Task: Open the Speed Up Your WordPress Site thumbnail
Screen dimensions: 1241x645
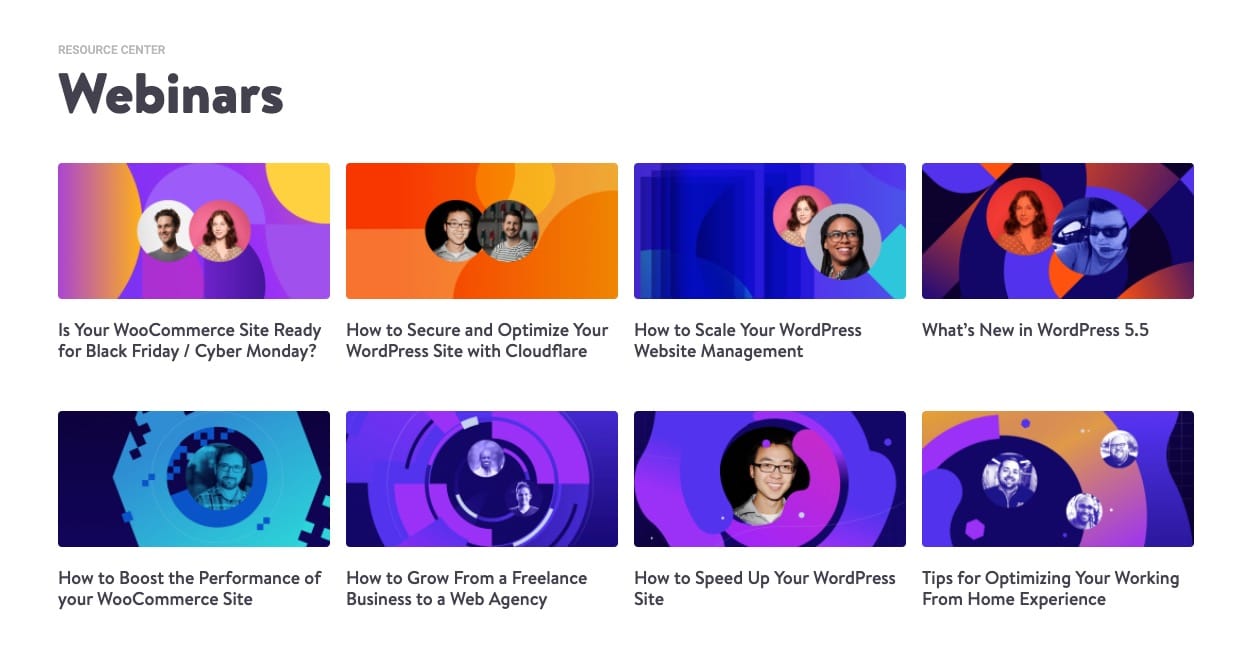Action: tap(769, 478)
